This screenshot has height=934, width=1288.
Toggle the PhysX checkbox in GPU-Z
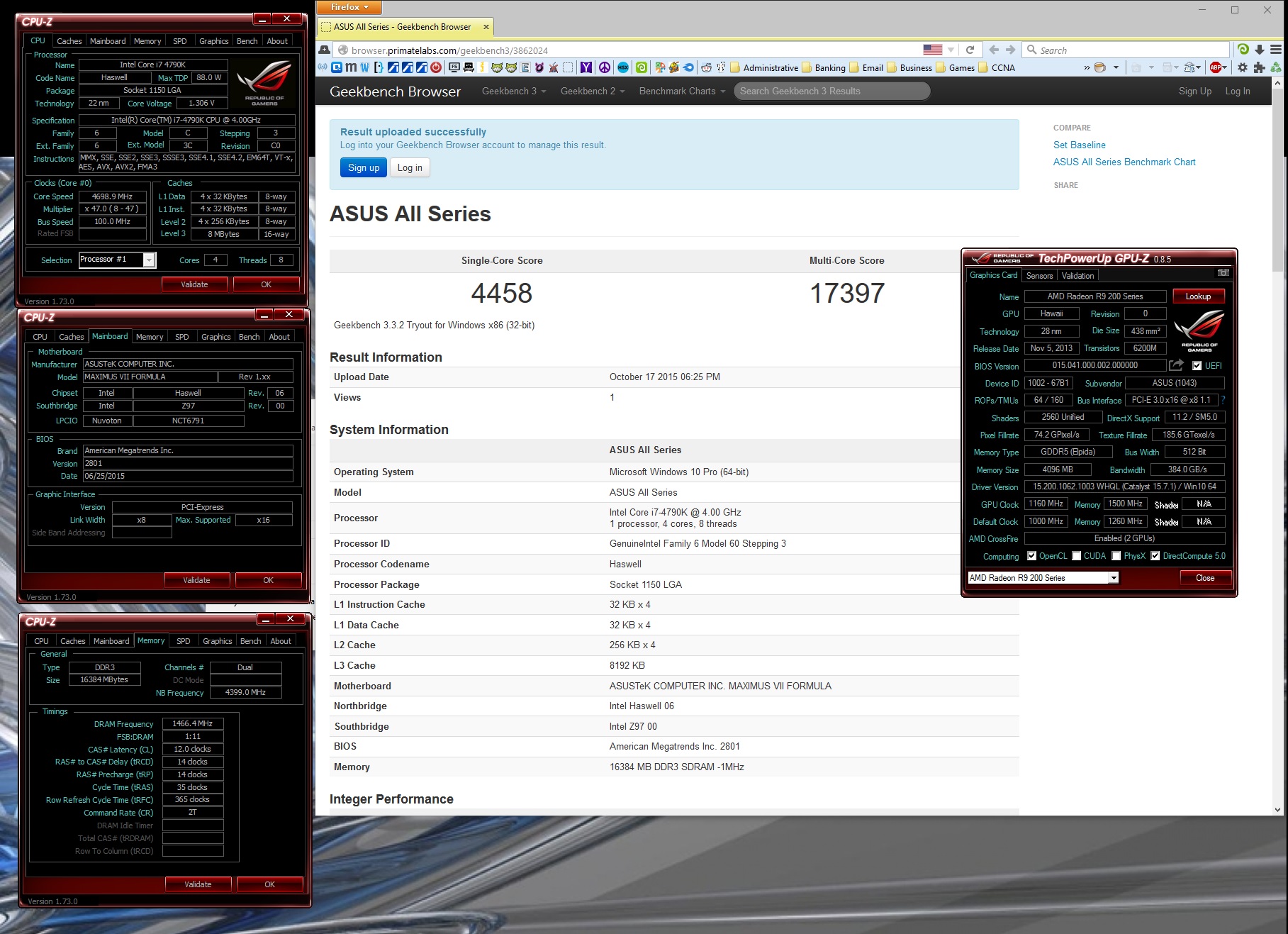coord(1116,556)
